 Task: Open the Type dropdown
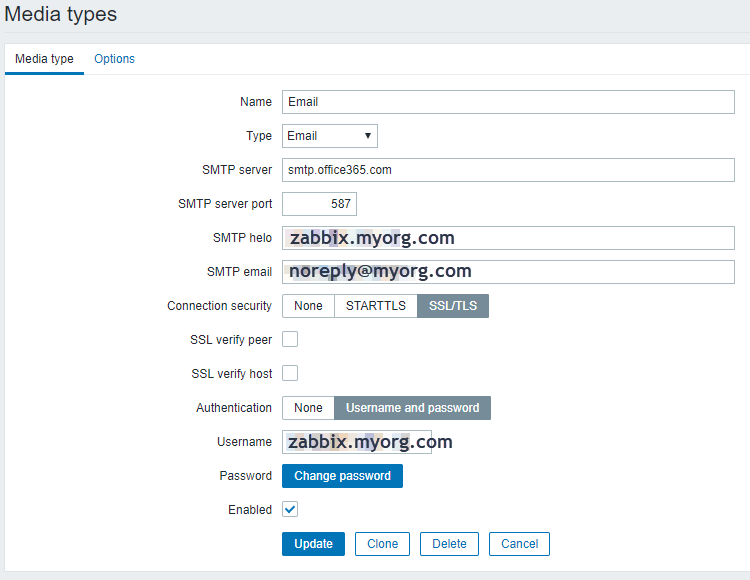point(329,136)
